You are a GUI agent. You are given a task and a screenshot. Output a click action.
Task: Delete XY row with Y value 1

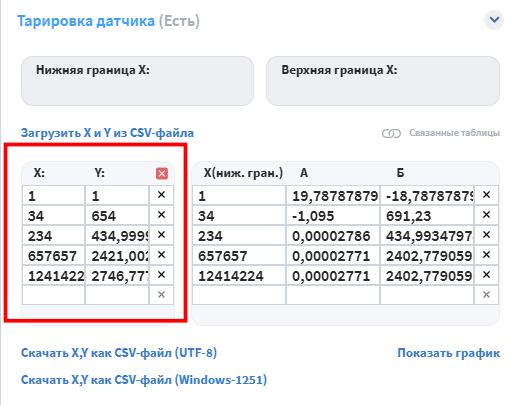pyautogui.click(x=161, y=195)
